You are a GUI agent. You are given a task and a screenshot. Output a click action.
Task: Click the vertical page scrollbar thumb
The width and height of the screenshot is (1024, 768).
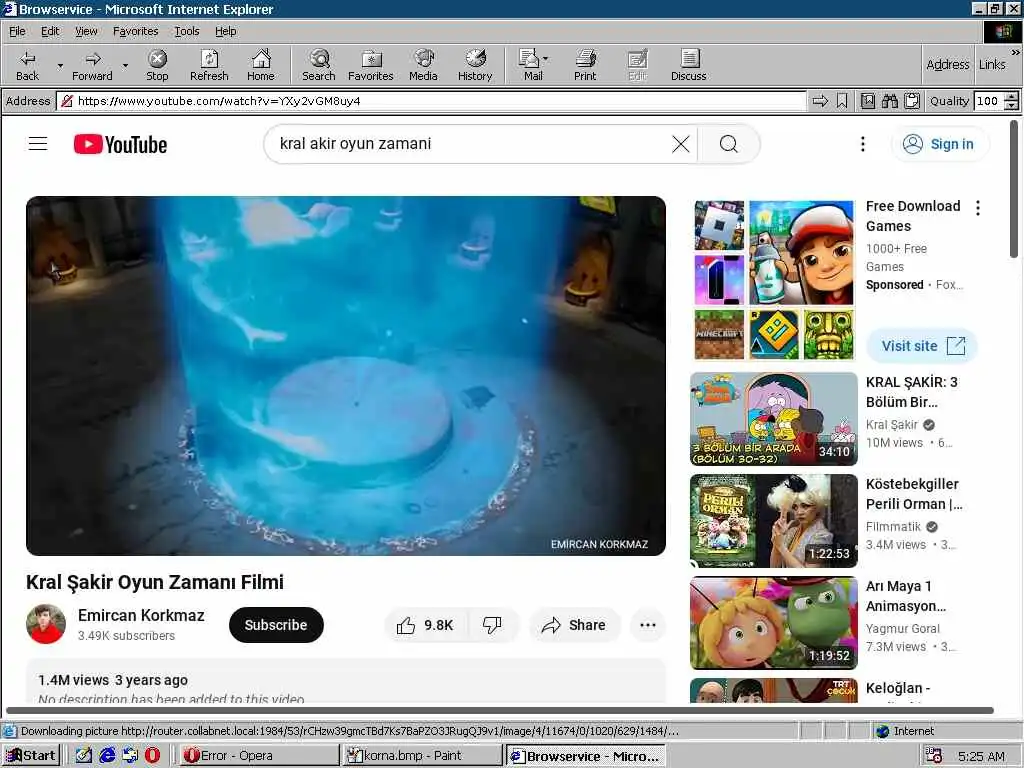1014,189
